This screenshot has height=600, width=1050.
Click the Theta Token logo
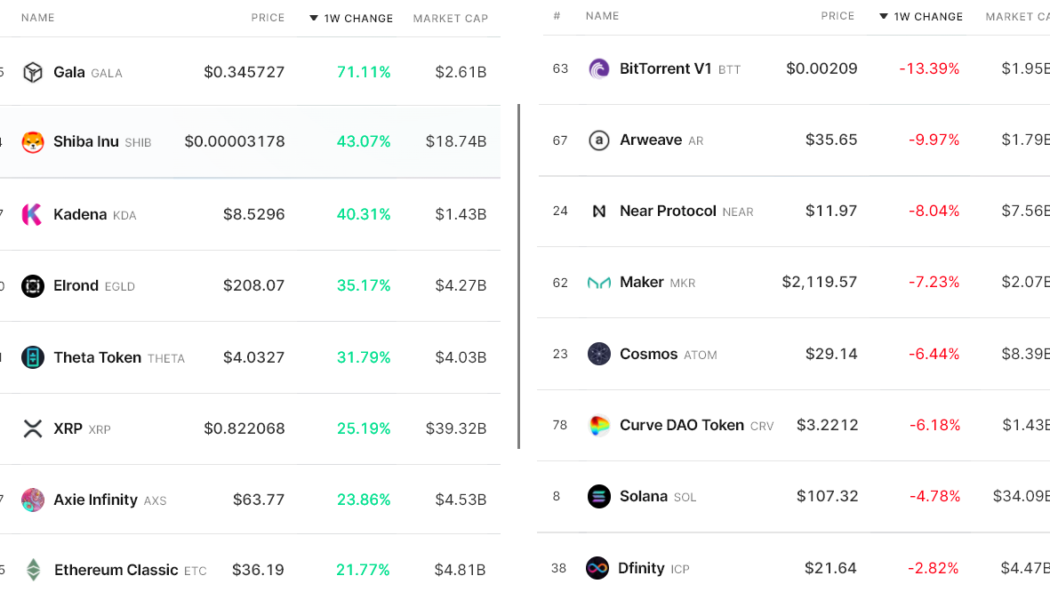point(31,357)
